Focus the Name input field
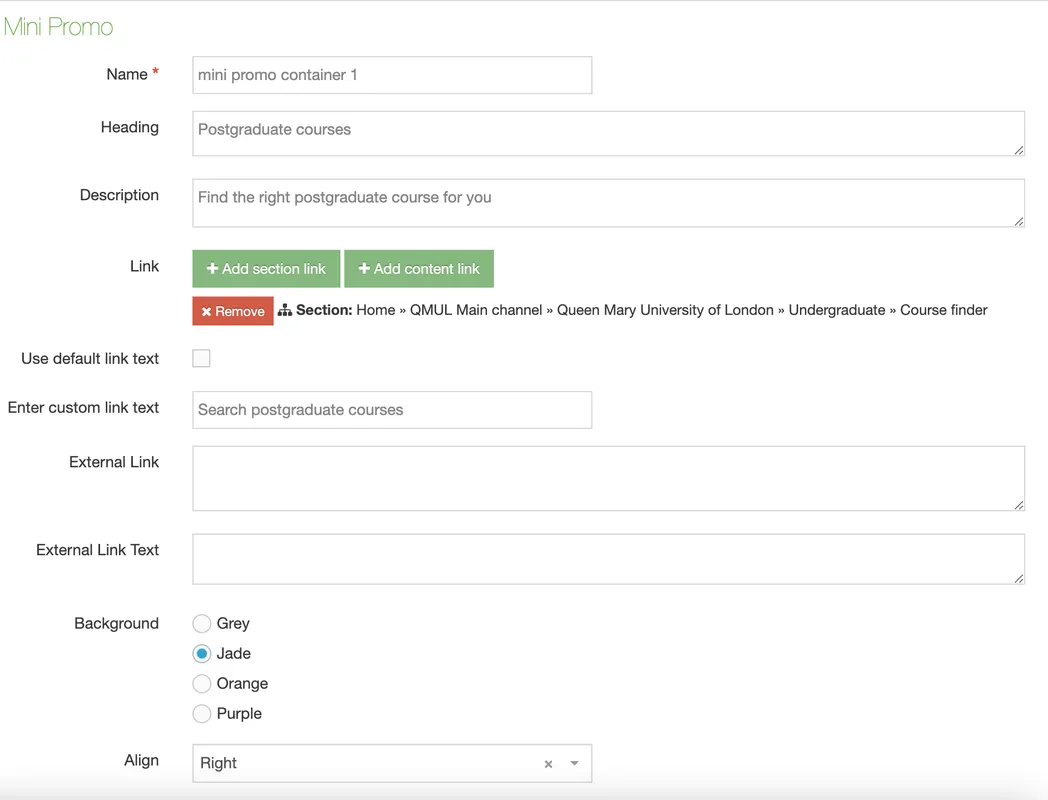1048x800 pixels. [x=392, y=75]
